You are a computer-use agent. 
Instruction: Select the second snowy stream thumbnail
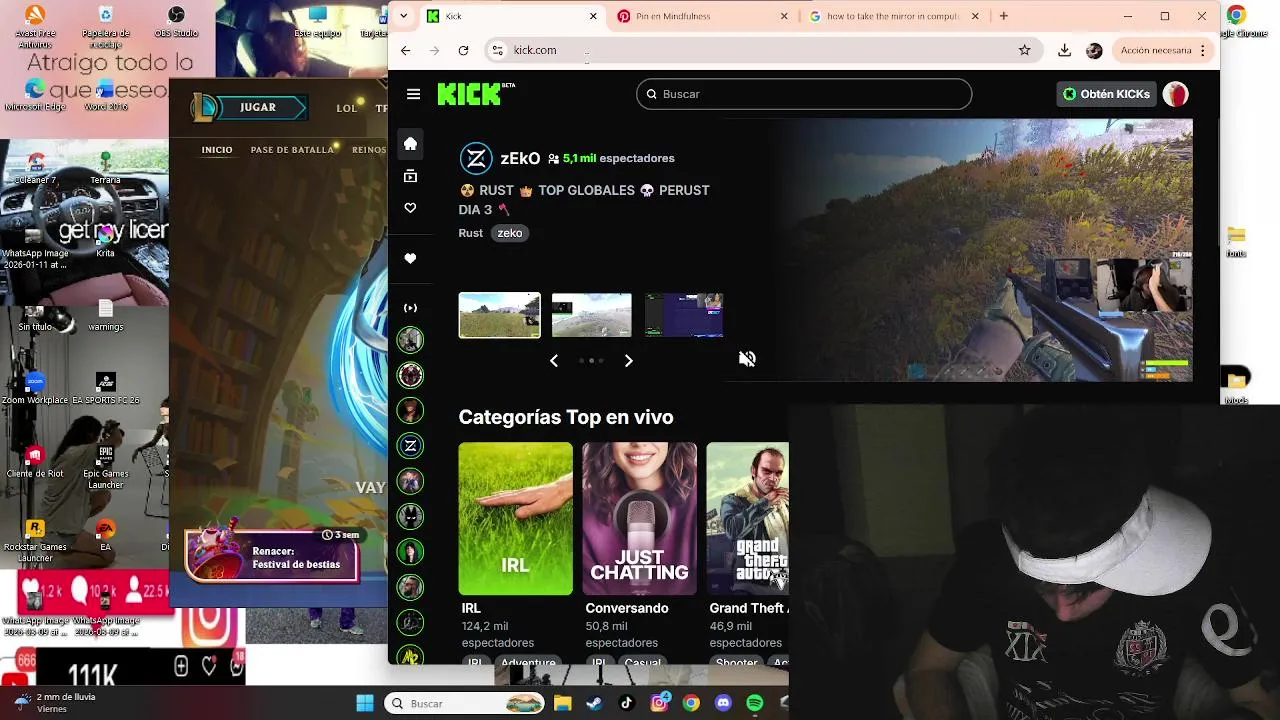592,315
